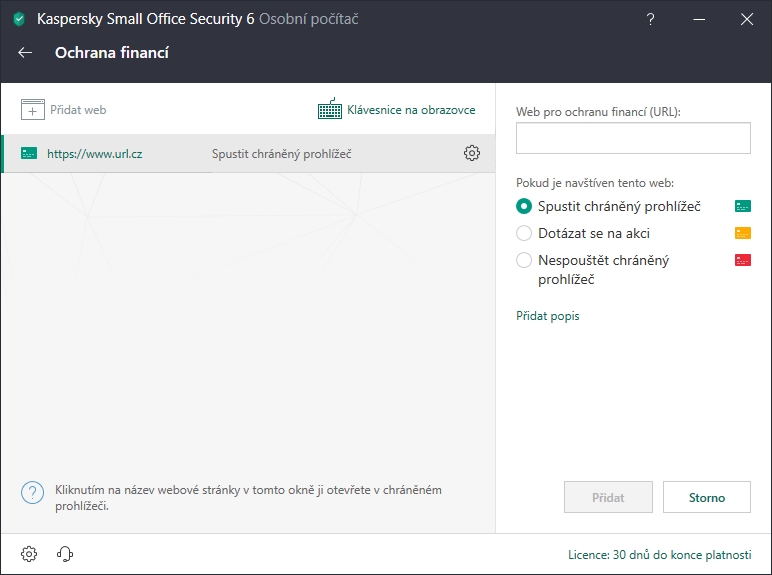Image resolution: width=772 pixels, height=575 pixels.
Task: Open the support headset icon
Action: (x=66, y=554)
